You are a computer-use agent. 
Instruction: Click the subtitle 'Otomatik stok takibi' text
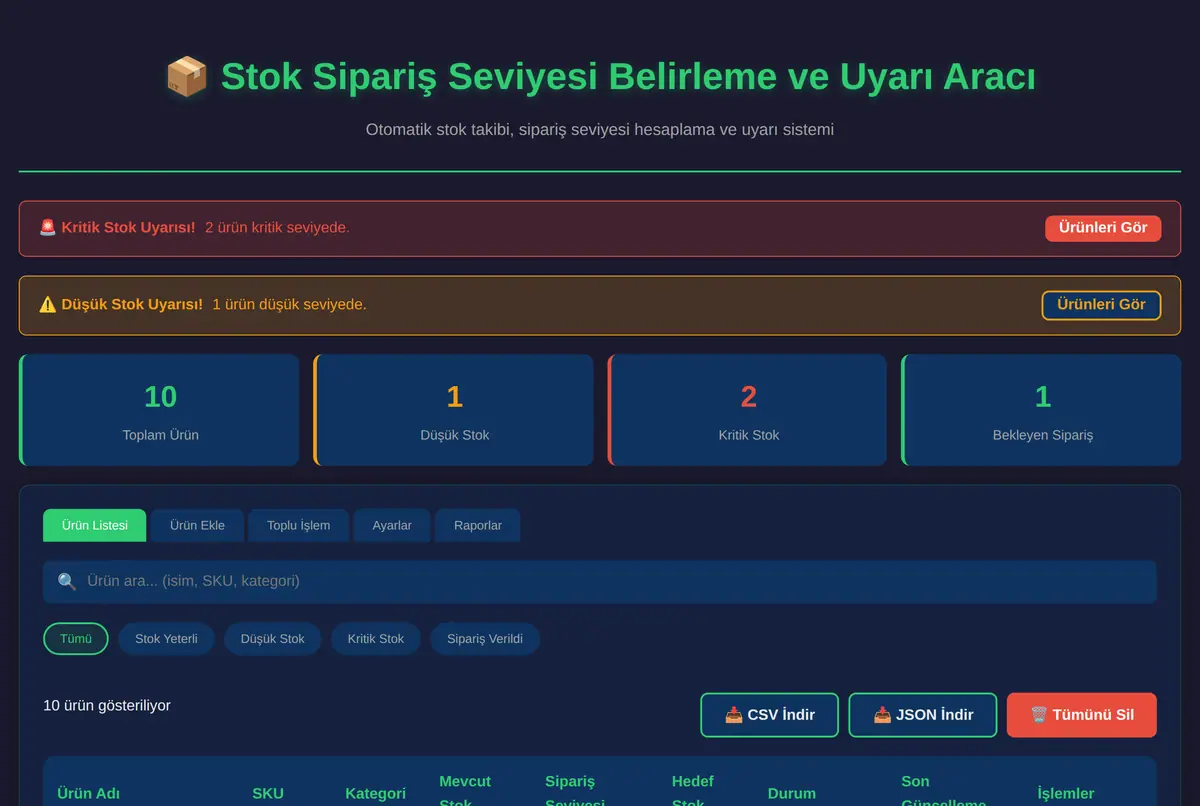[x=600, y=130]
